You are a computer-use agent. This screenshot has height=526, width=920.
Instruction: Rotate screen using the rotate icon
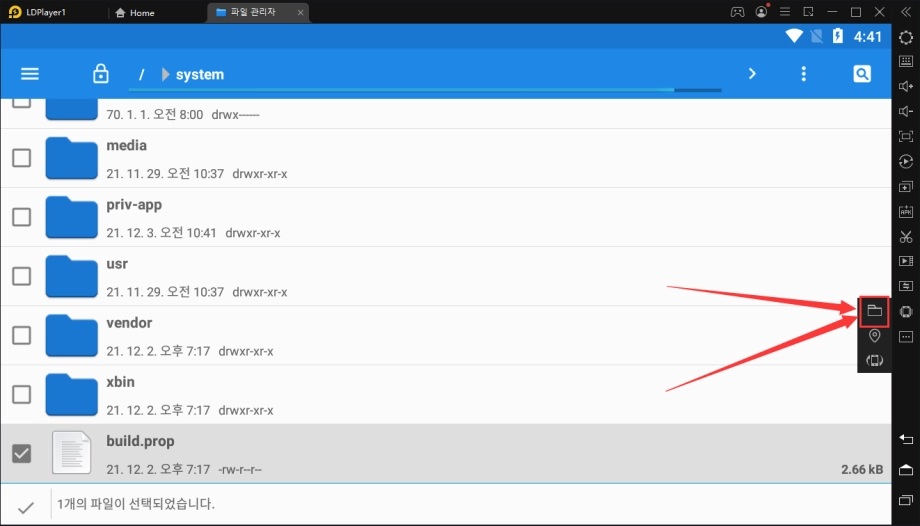874,360
